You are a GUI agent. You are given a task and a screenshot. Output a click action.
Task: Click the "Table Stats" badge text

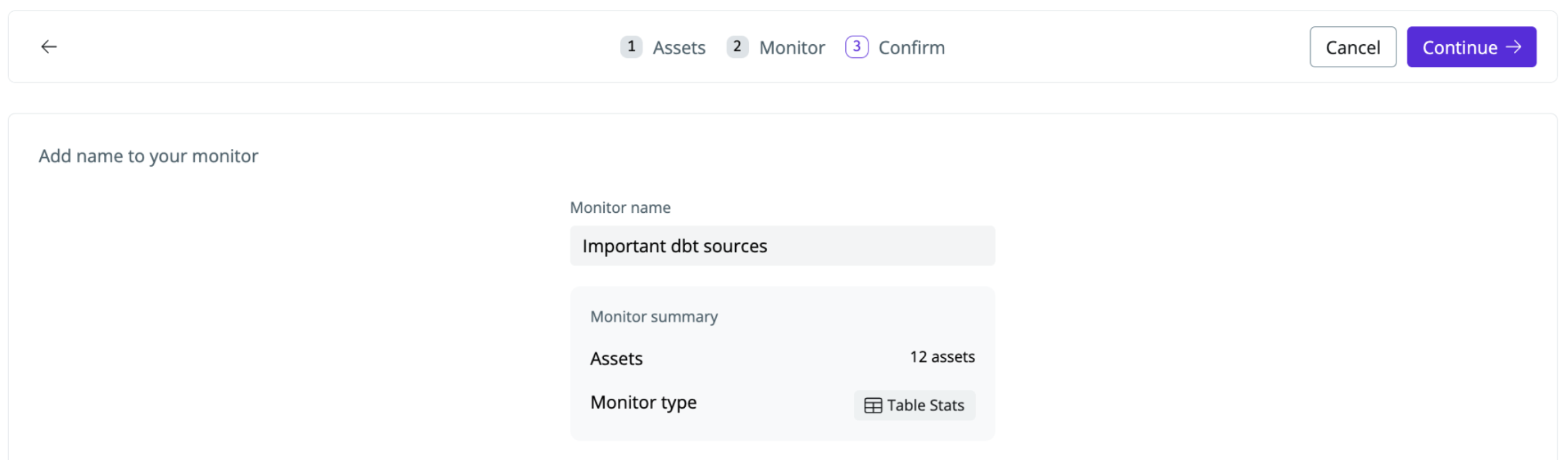925,405
